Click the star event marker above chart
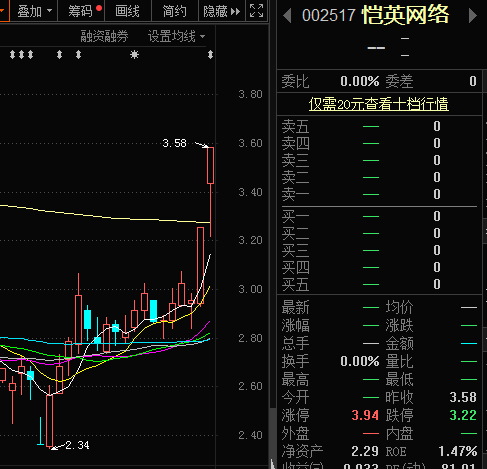The image size is (487, 469). point(134,54)
